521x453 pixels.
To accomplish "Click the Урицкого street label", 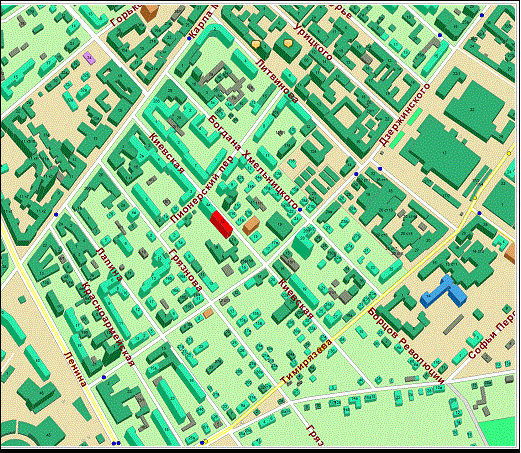I will pos(313,42).
